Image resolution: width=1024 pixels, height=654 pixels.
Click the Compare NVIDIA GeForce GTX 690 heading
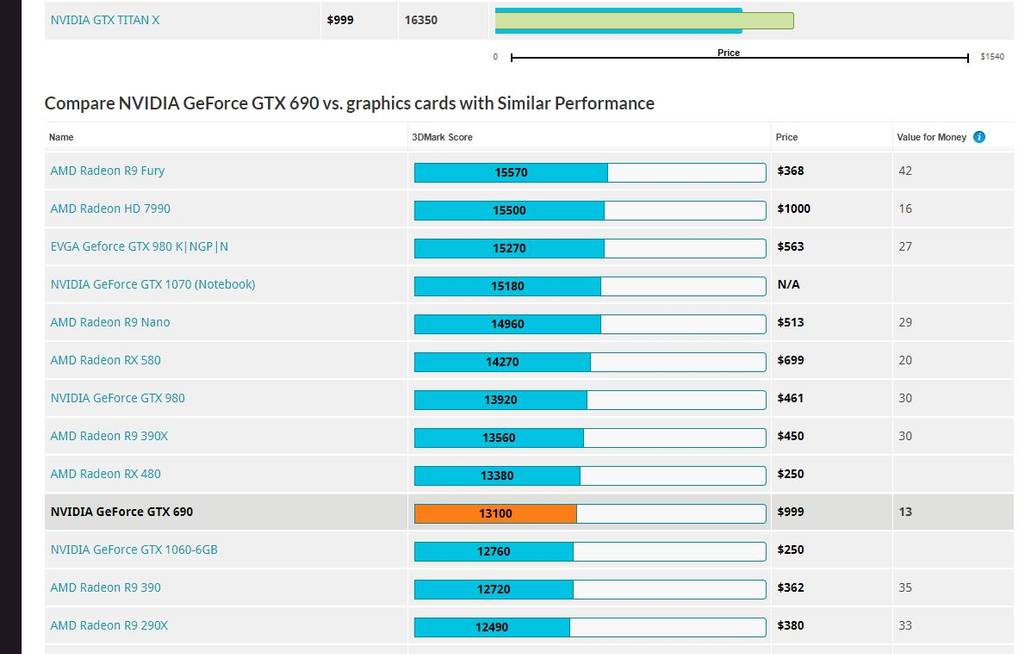click(x=349, y=103)
